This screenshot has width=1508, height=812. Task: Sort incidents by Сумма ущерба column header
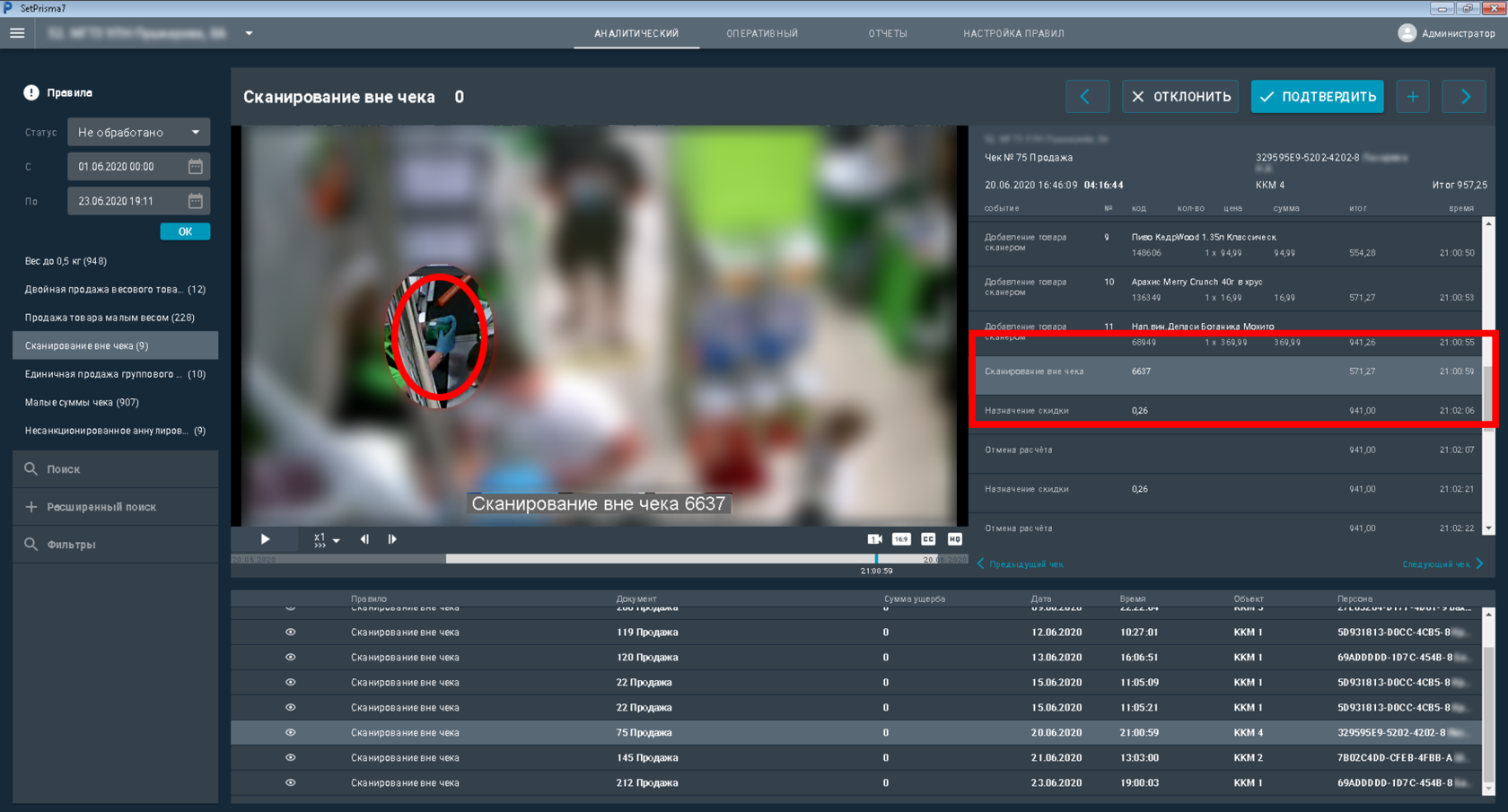point(915,598)
